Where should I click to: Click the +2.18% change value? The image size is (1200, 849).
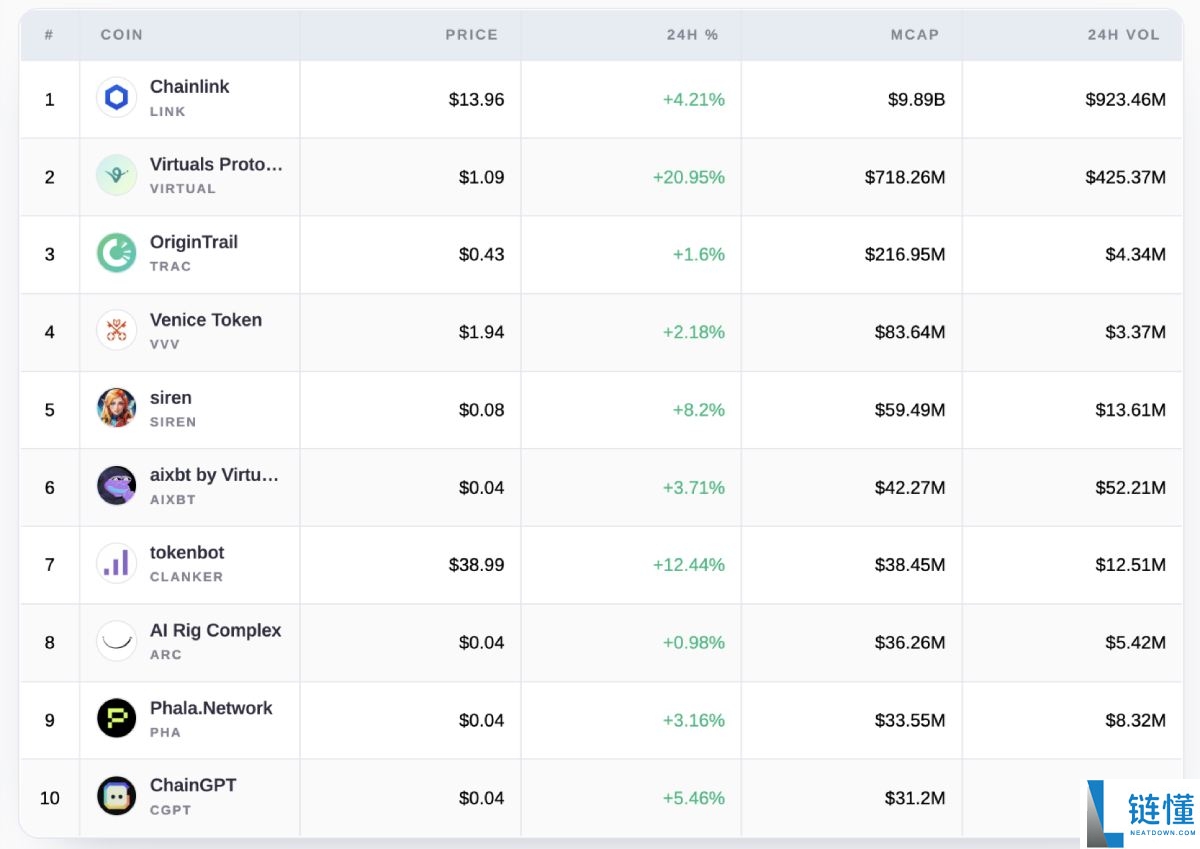[x=694, y=332]
